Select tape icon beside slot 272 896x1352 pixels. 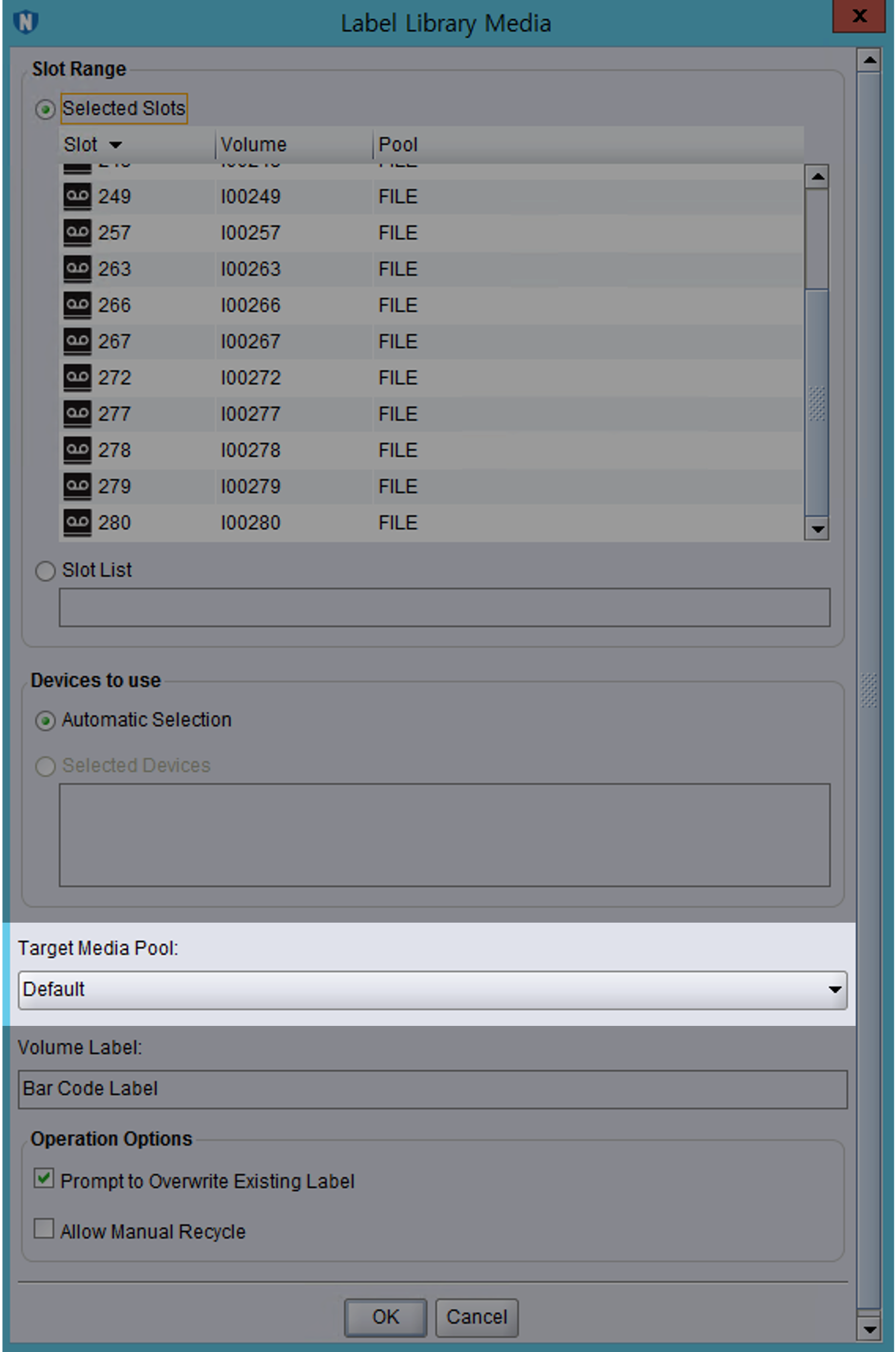pyautogui.click(x=77, y=377)
